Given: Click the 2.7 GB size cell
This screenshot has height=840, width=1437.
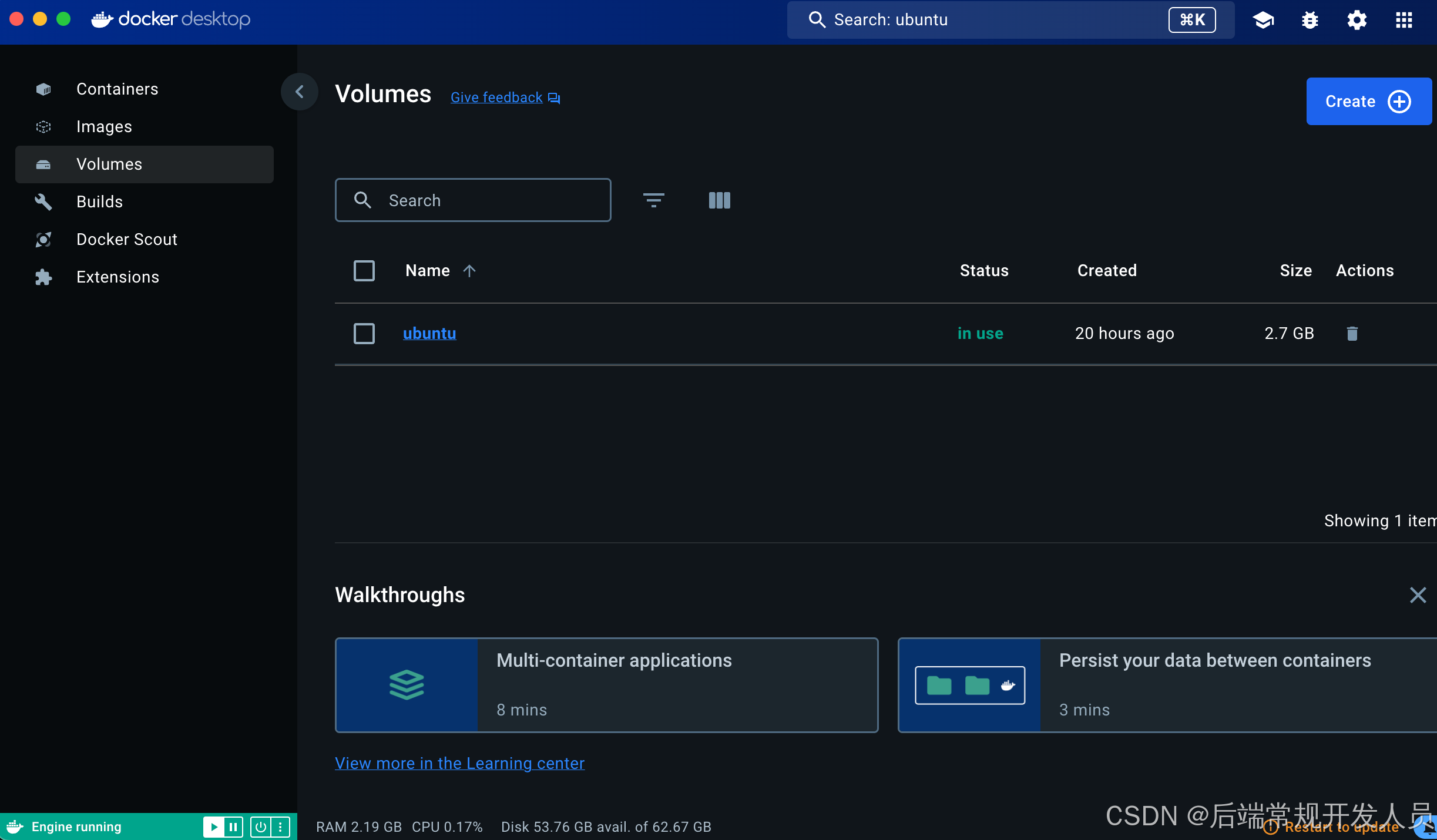Looking at the screenshot, I should pyautogui.click(x=1289, y=334).
